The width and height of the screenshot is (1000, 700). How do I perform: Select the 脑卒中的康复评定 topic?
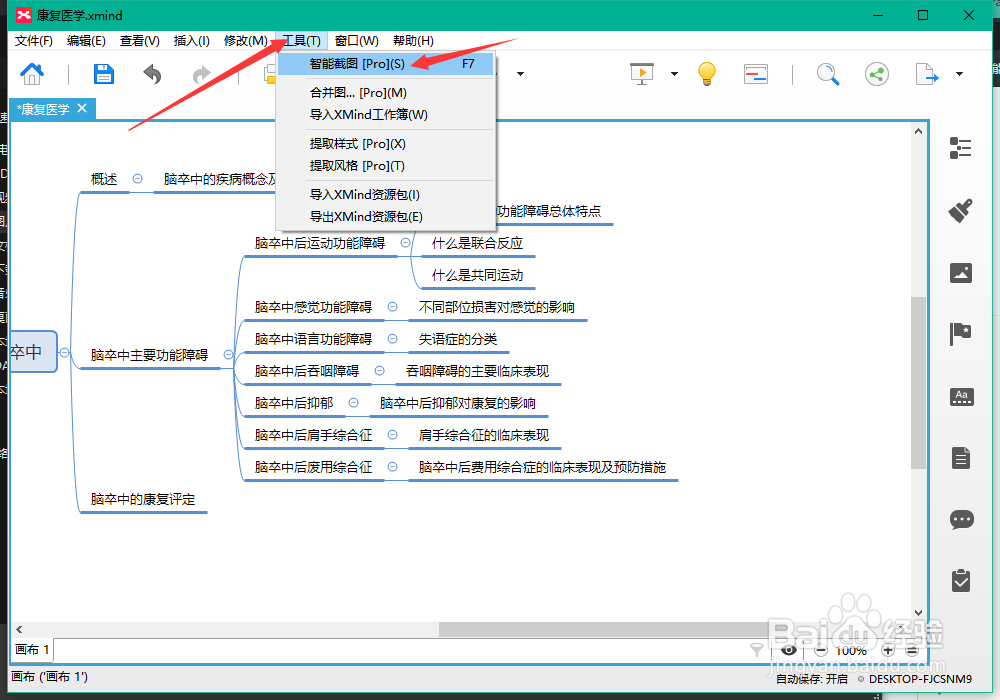coord(143,499)
